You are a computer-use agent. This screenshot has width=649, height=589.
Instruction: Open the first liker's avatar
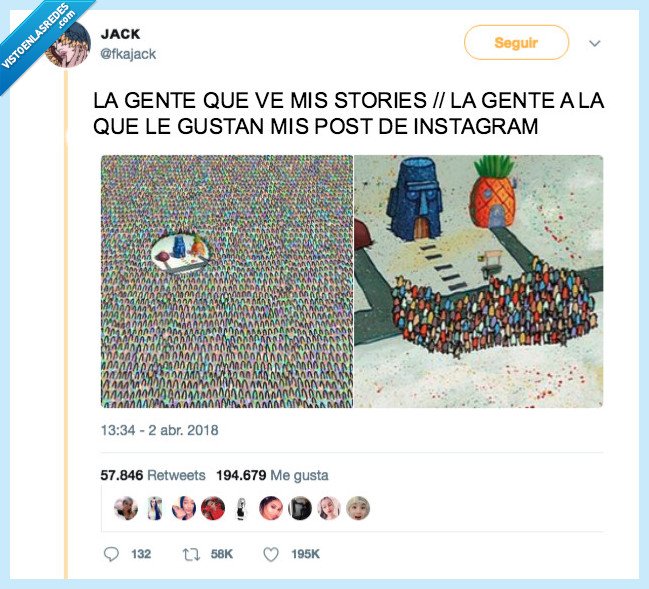126,508
